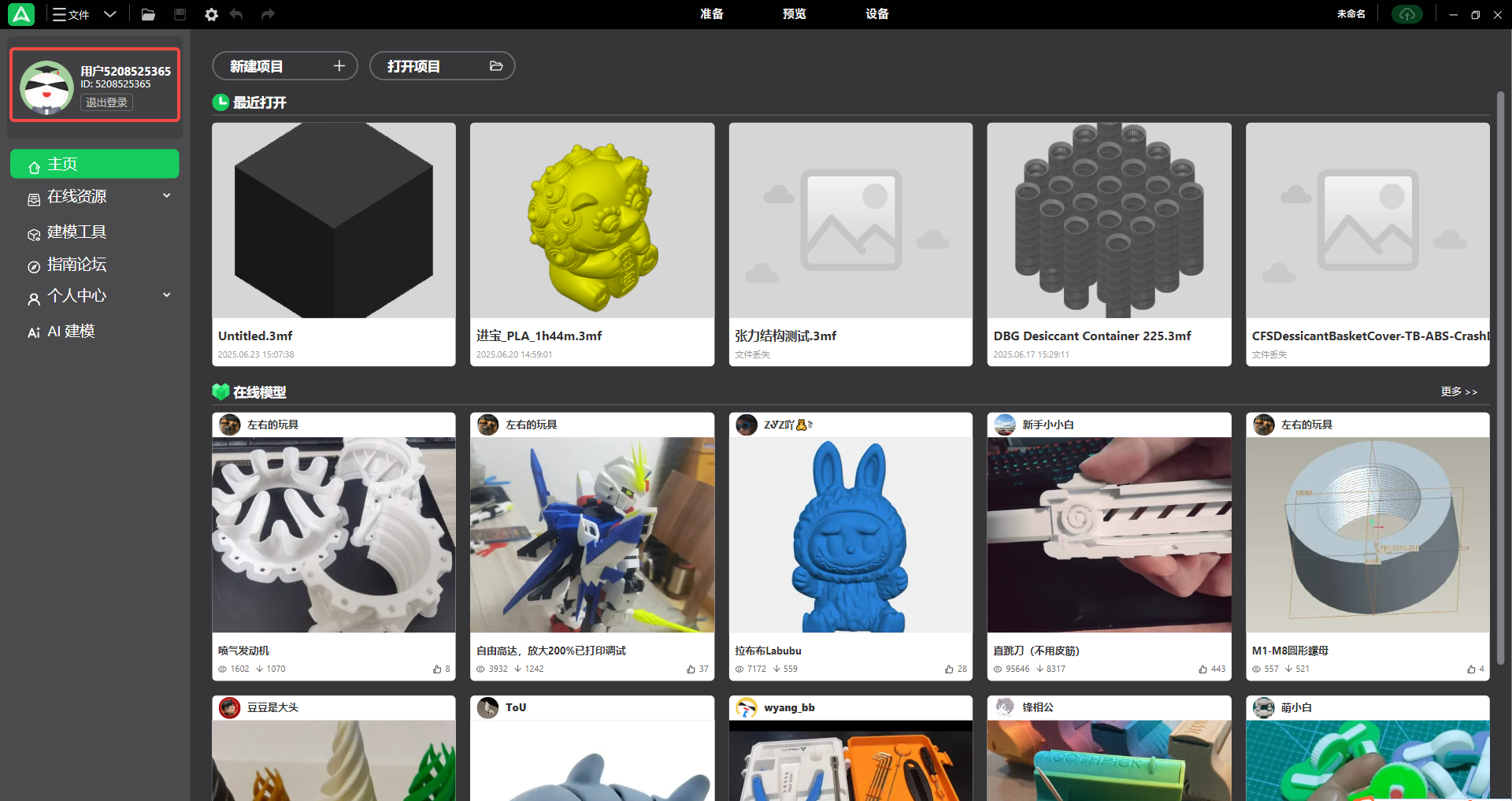Open recent file 进宝_PLA_1h44m.3mf thumbnail
The height and width of the screenshot is (801, 1512).
click(592, 221)
